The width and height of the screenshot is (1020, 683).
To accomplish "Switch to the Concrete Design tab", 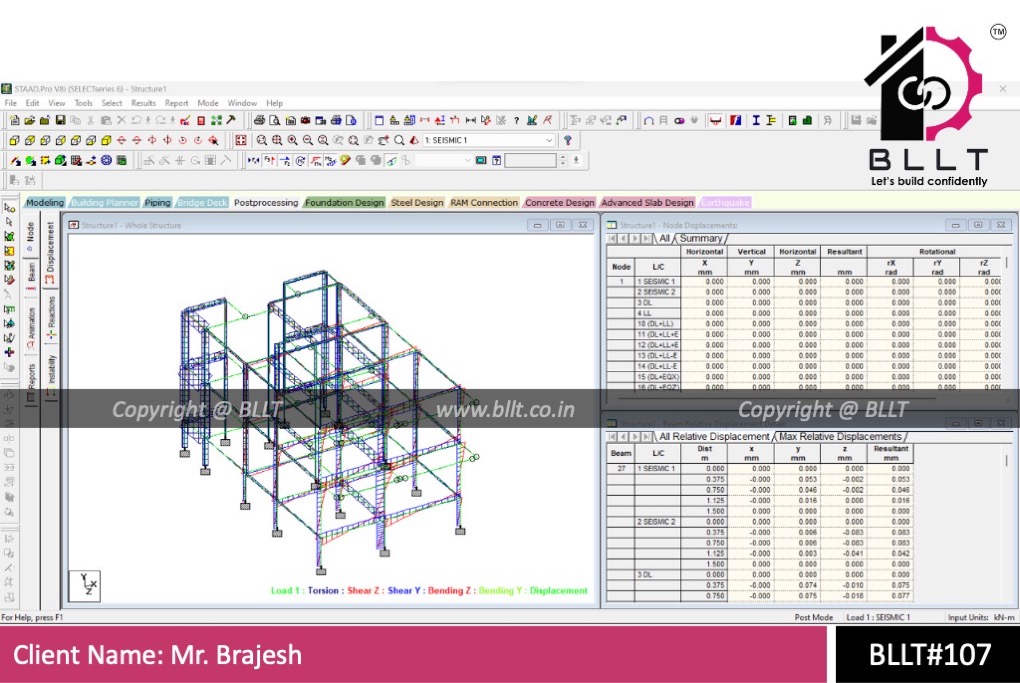I will pos(559,203).
